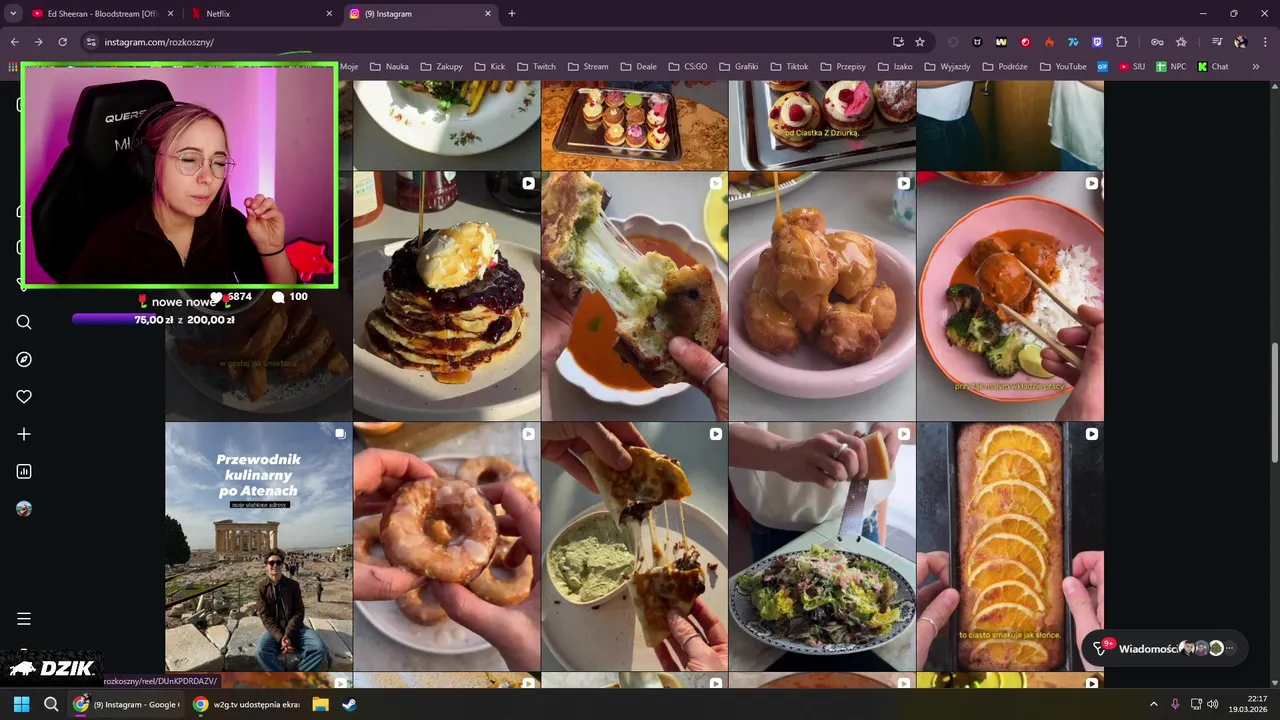The image size is (1280, 720).
Task: Click the yellow W extension icon
Action: [x=1001, y=42]
